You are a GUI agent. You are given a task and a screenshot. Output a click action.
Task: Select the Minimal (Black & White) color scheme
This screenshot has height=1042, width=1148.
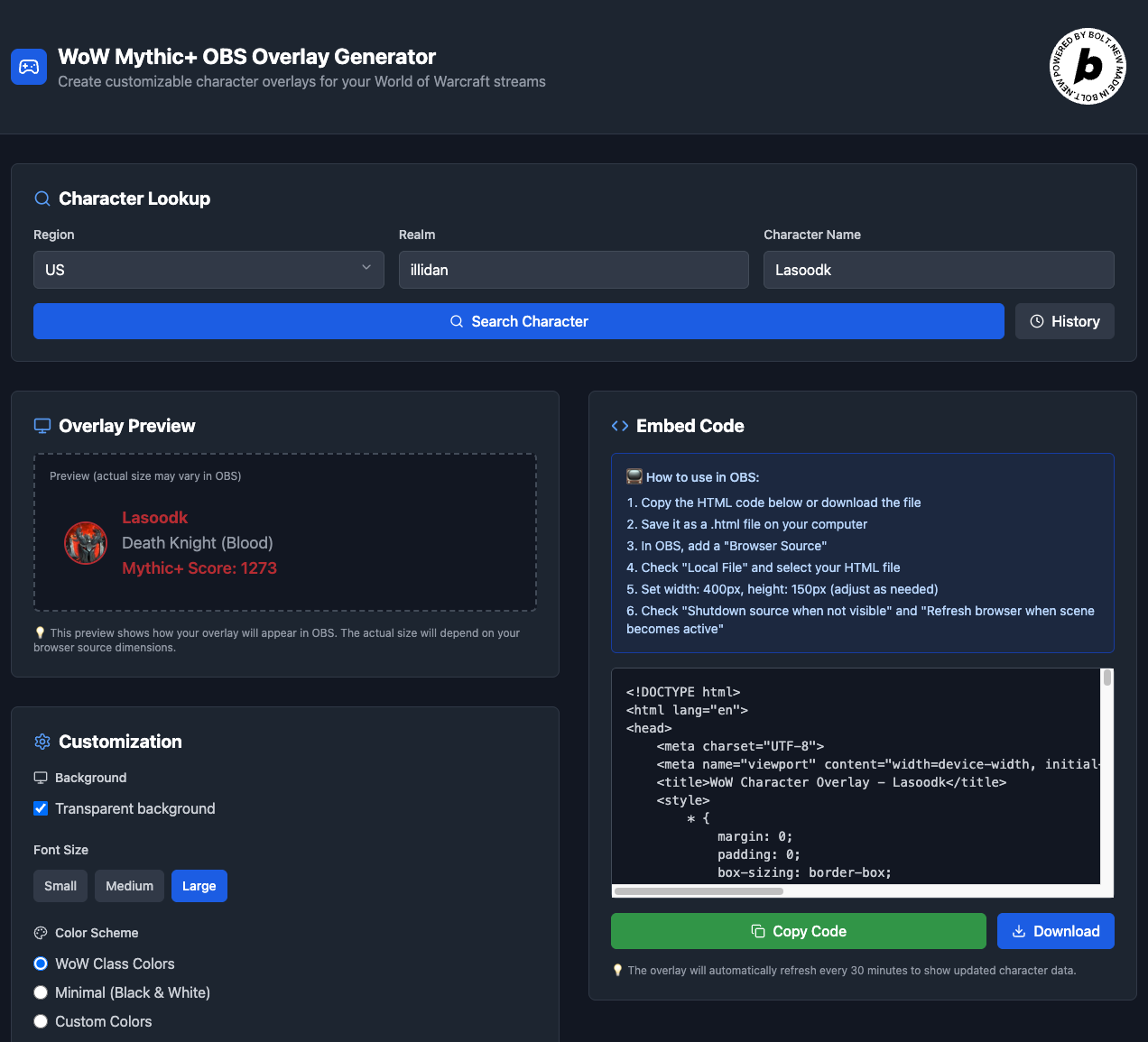tap(41, 992)
